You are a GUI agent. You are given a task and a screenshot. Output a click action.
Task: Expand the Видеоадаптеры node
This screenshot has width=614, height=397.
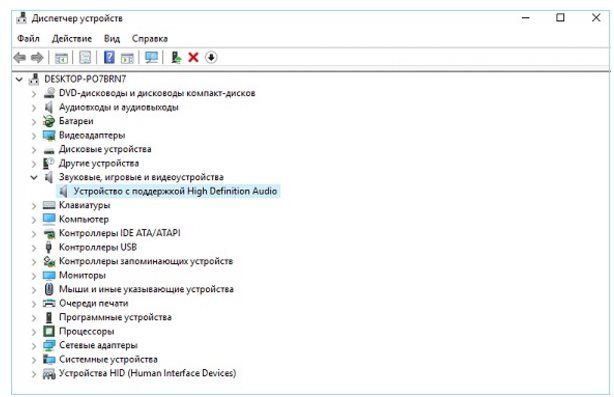34,136
